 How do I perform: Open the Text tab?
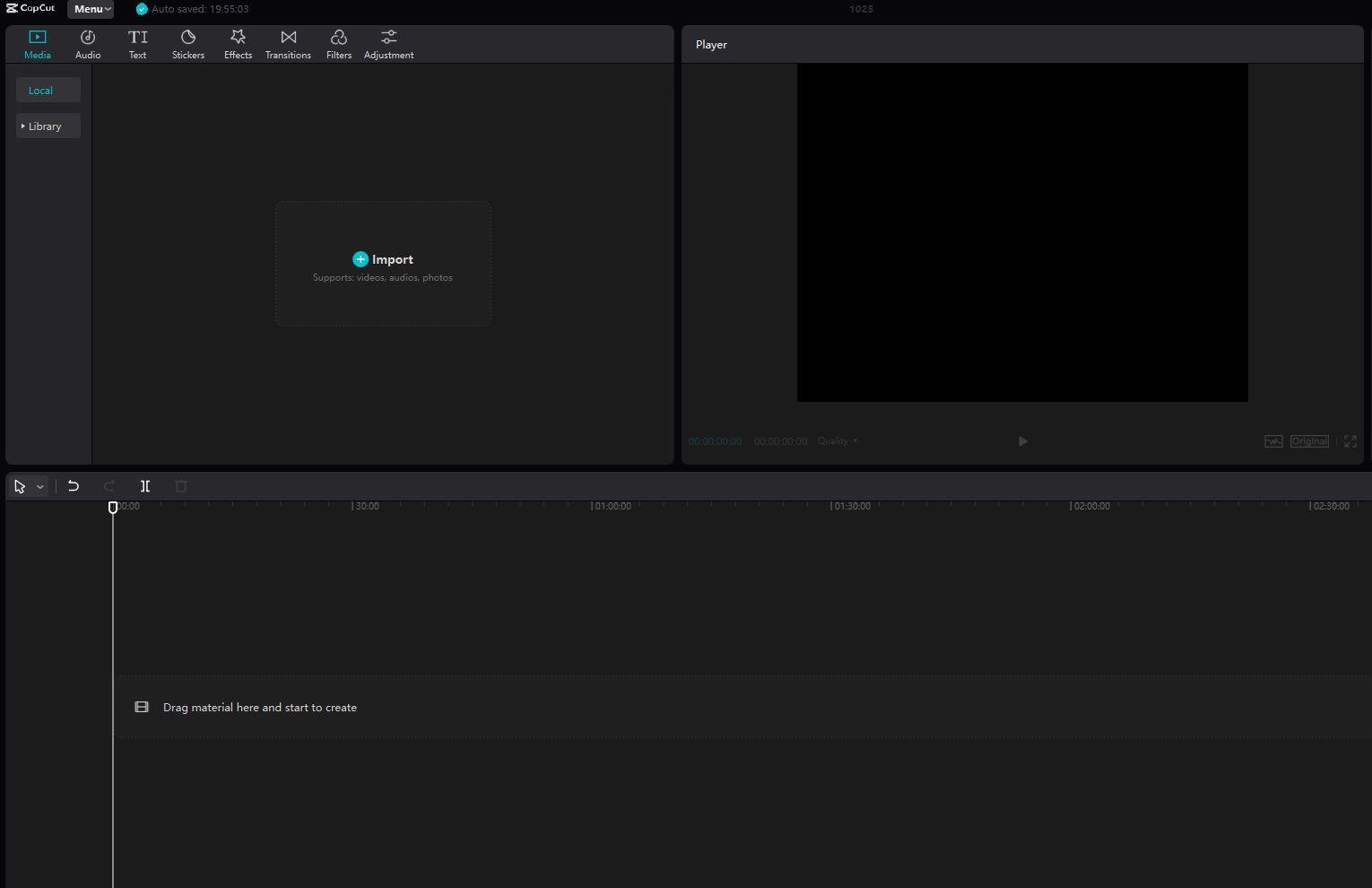coord(138,45)
